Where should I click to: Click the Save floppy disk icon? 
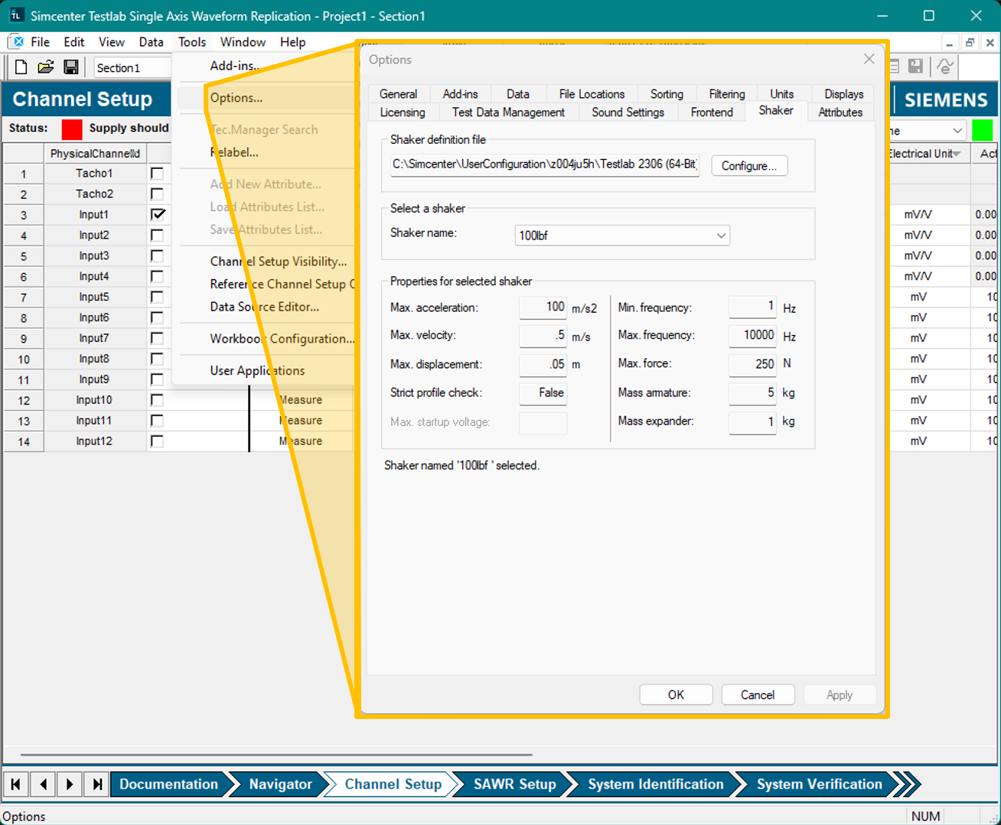coord(71,67)
